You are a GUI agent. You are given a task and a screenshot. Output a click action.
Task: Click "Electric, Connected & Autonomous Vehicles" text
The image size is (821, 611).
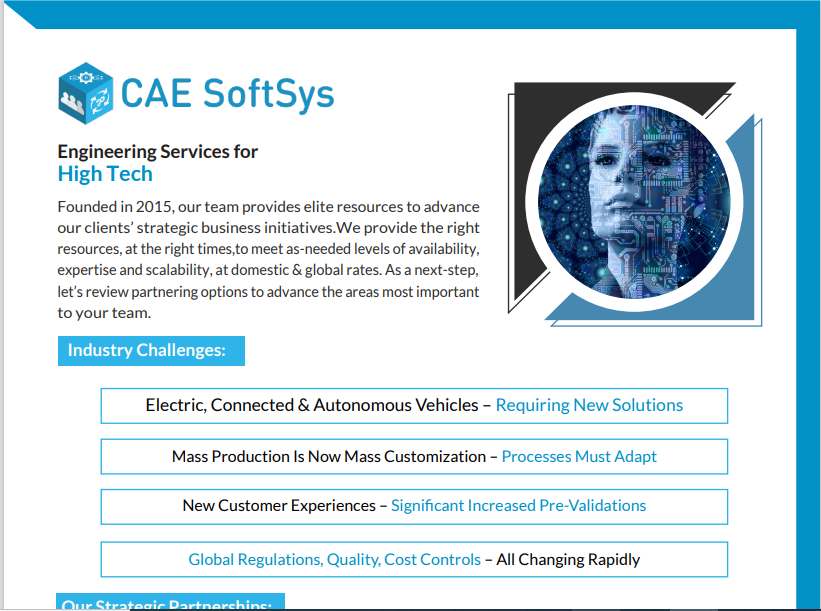pos(312,405)
